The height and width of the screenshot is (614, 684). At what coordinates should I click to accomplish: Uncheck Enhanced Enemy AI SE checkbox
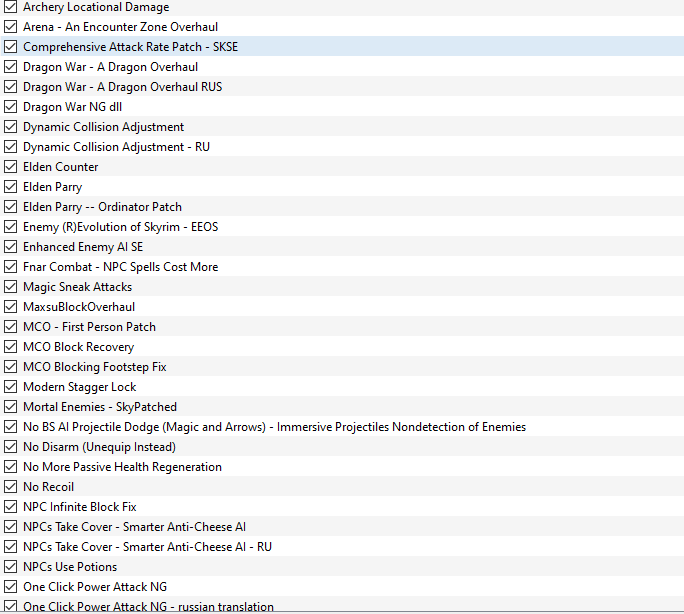[x=10, y=247]
